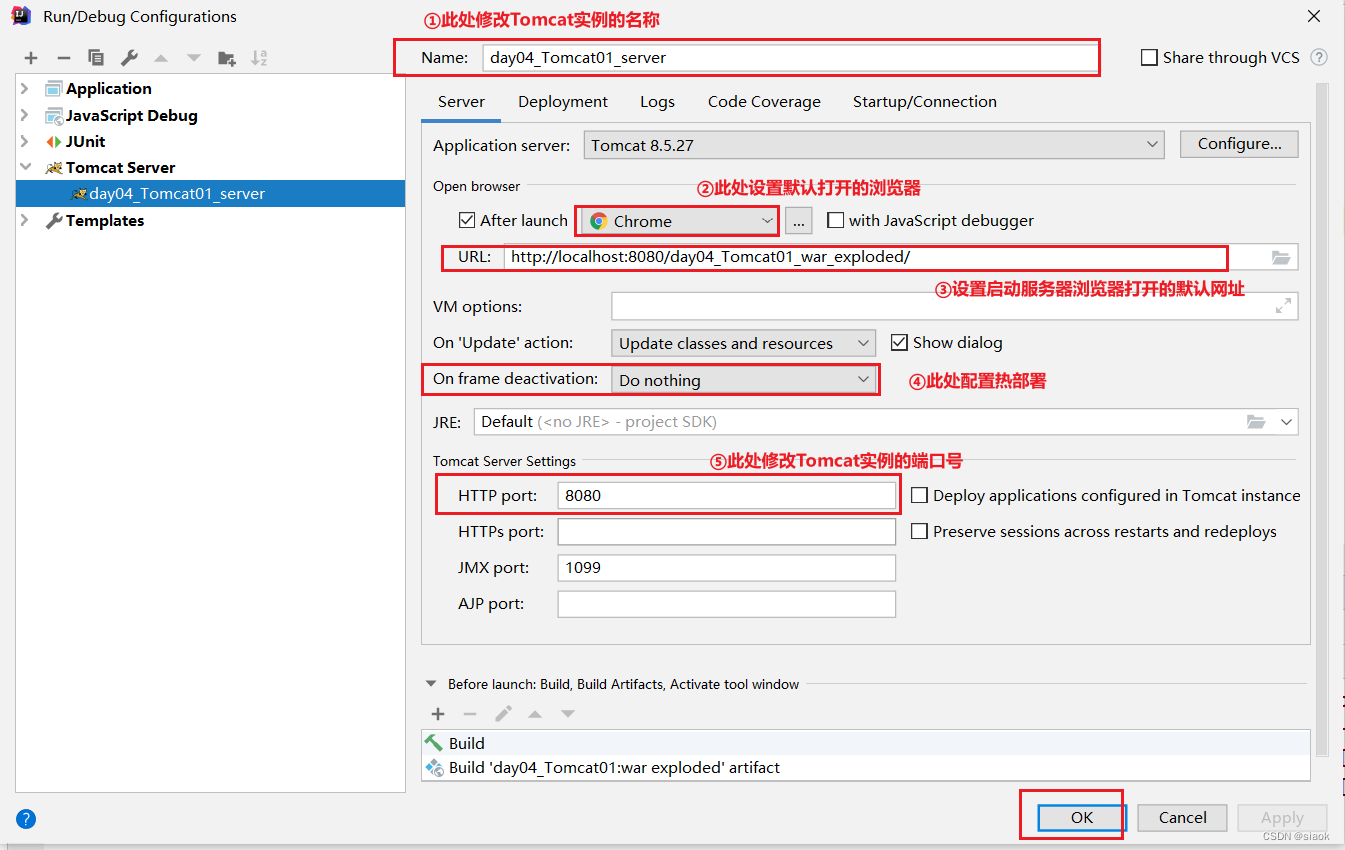Open the JRE dropdown arrow

(x=1286, y=422)
